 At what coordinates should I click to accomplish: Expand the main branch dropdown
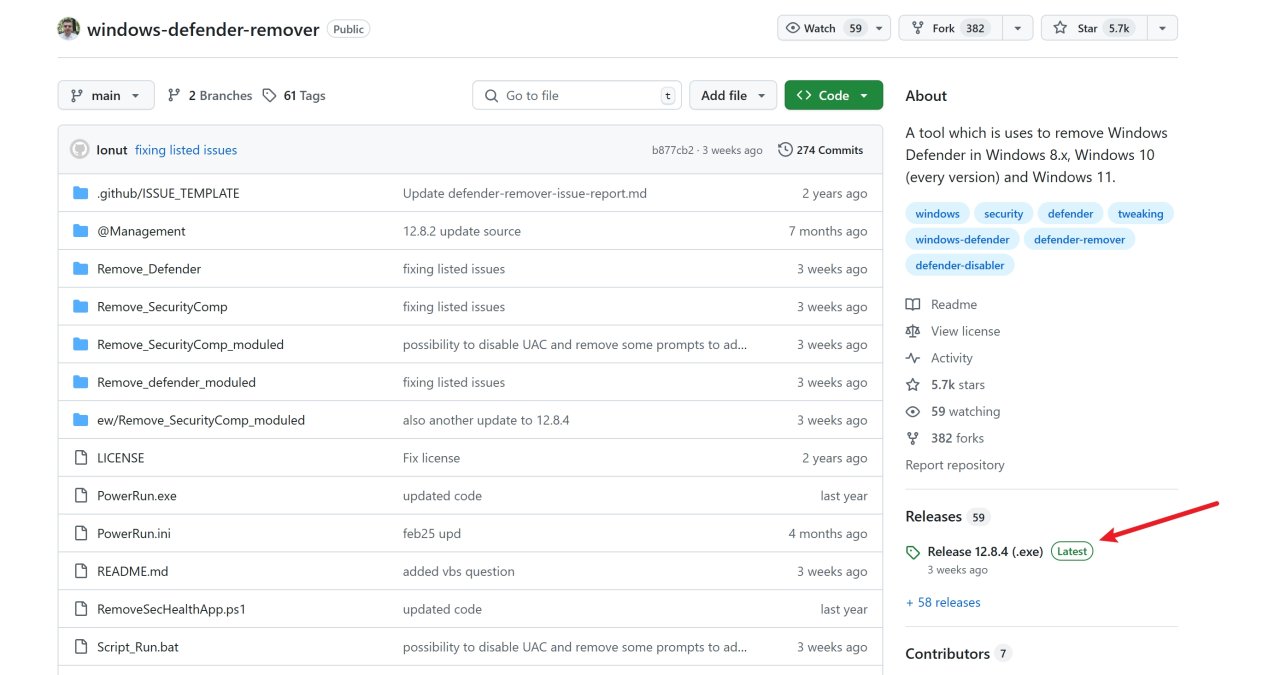(x=106, y=96)
